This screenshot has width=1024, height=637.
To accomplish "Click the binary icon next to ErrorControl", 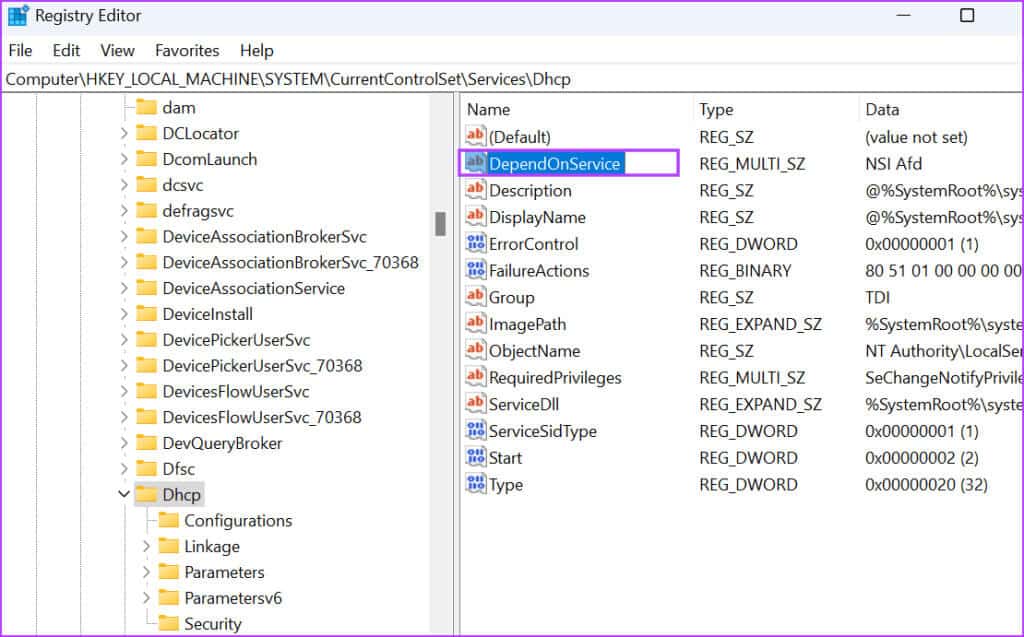I will click(x=475, y=243).
